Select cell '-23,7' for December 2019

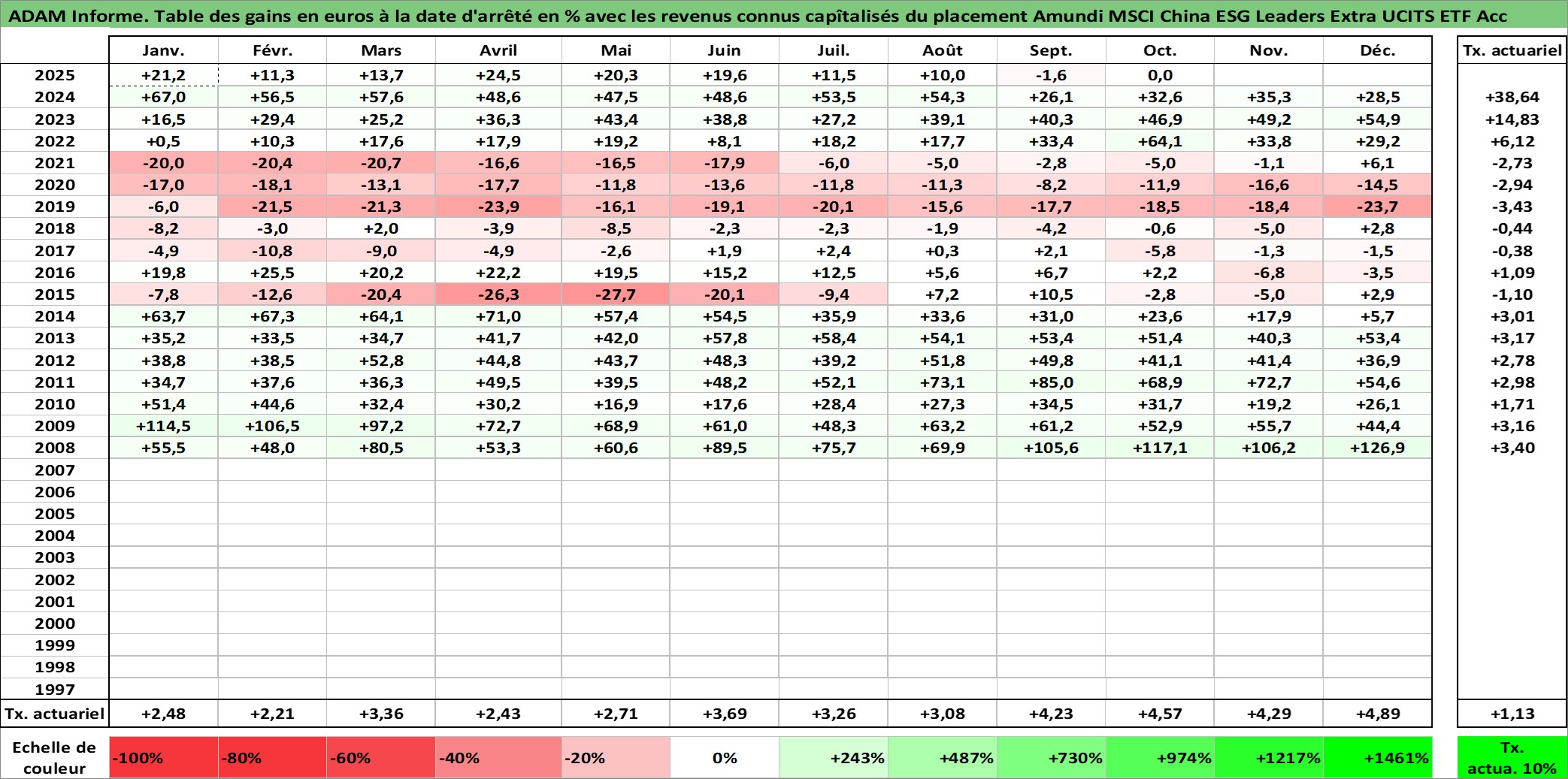pyautogui.click(x=1377, y=207)
